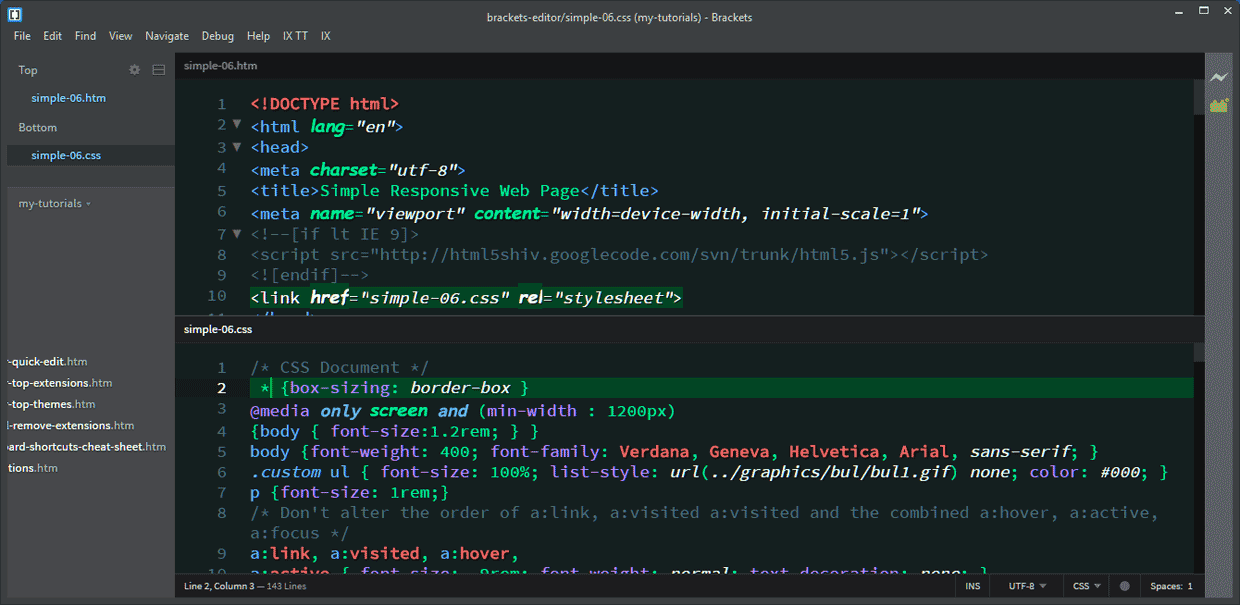
Task: Click the split view layout icon
Action: (x=158, y=70)
